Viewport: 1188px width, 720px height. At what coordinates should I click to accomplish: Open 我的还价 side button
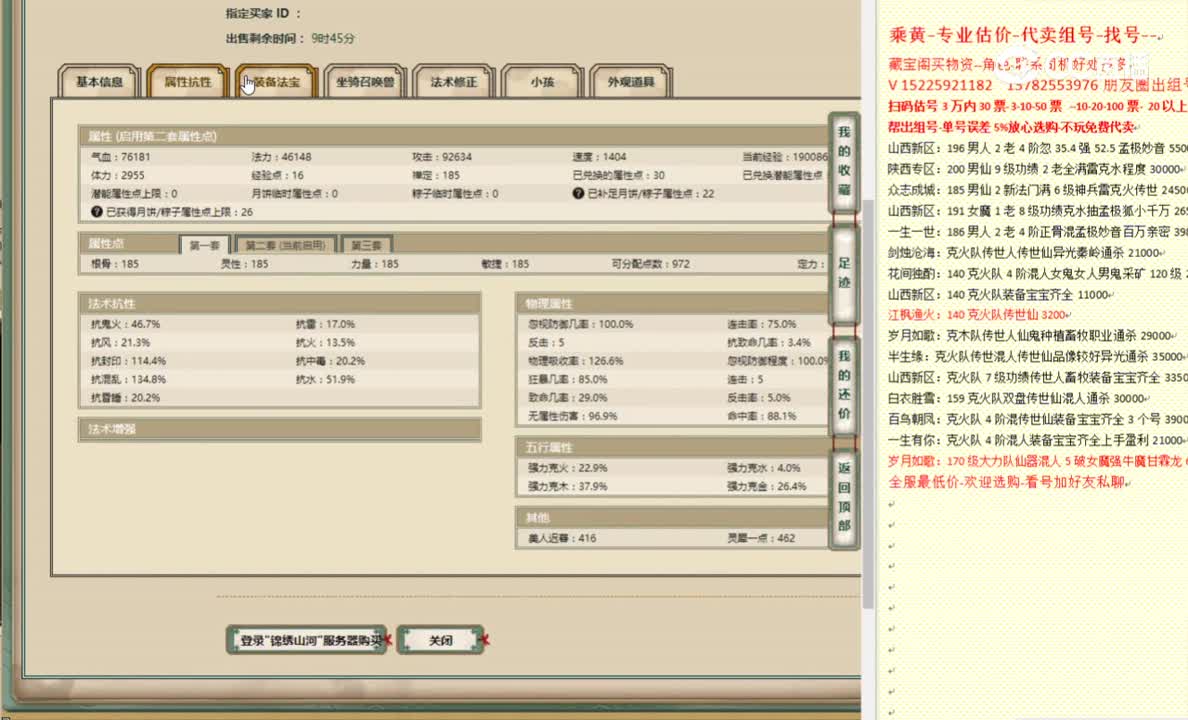844,385
